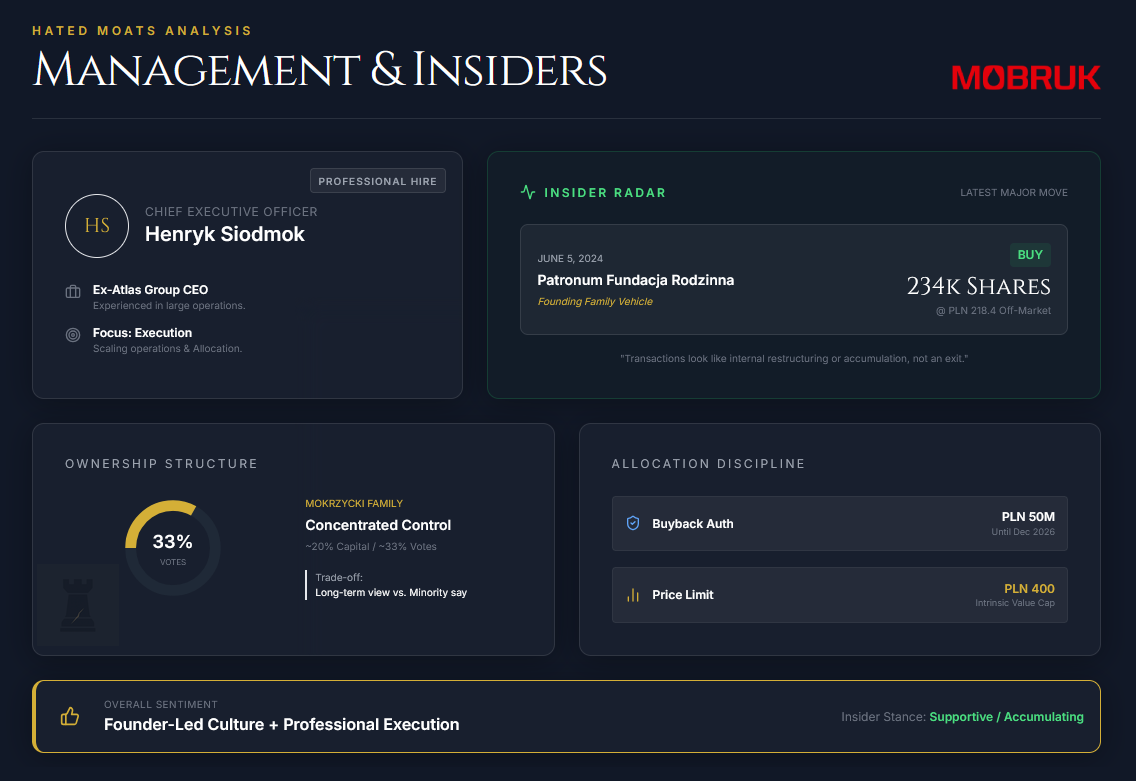Click the target icon beside Focus: Execution
Viewport: 1136px width, 781px height.
coord(73,335)
